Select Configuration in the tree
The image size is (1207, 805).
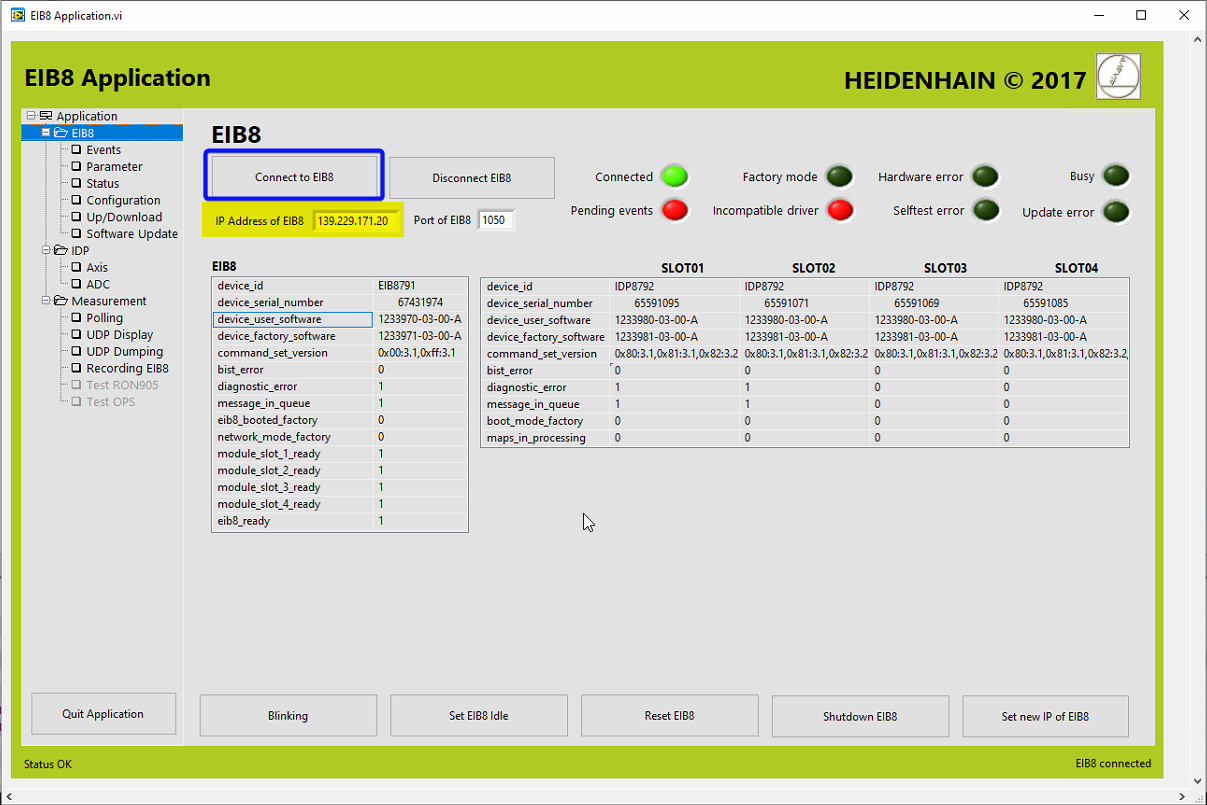123,200
